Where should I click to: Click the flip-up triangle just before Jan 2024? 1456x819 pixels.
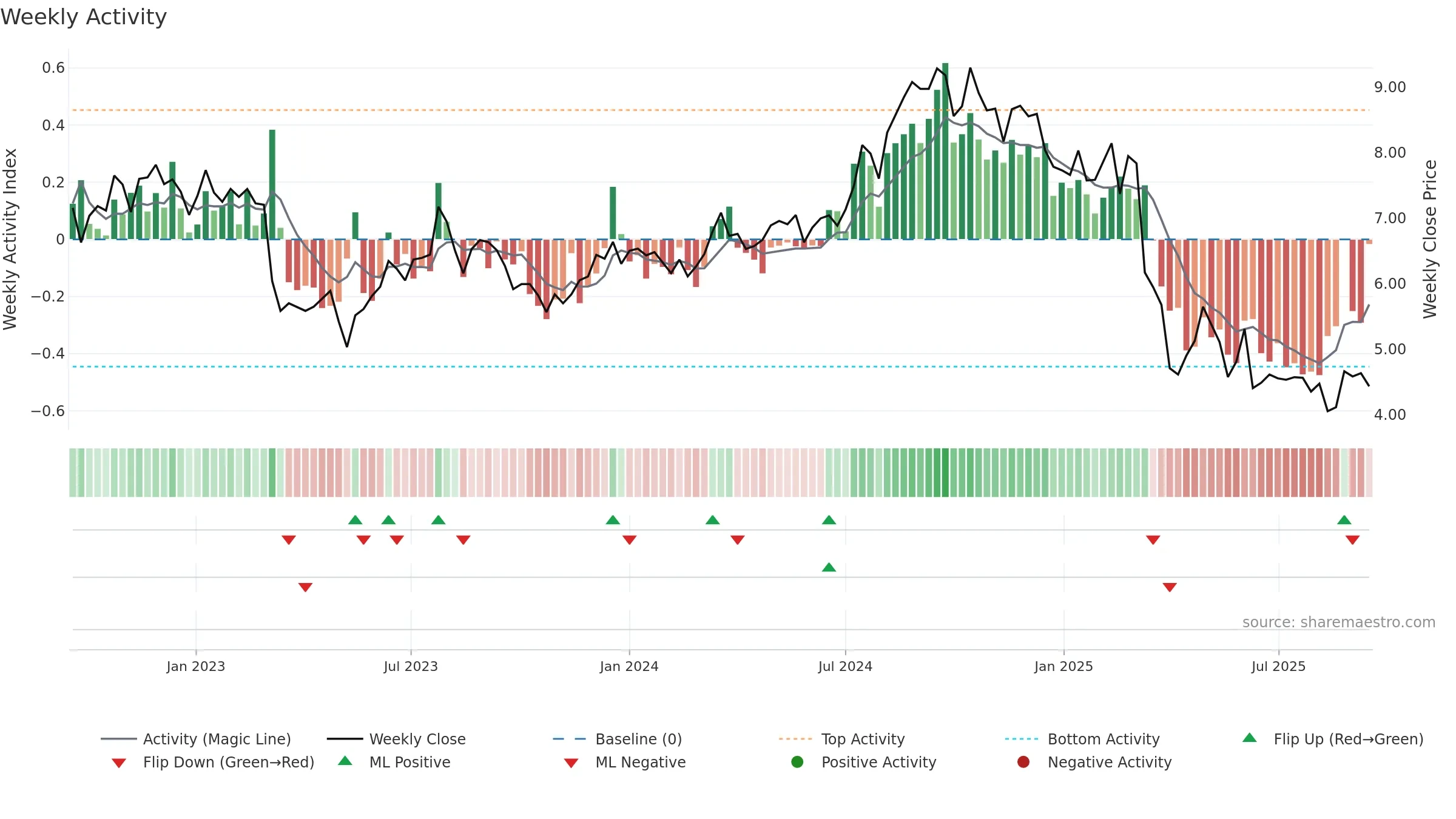coord(613,520)
